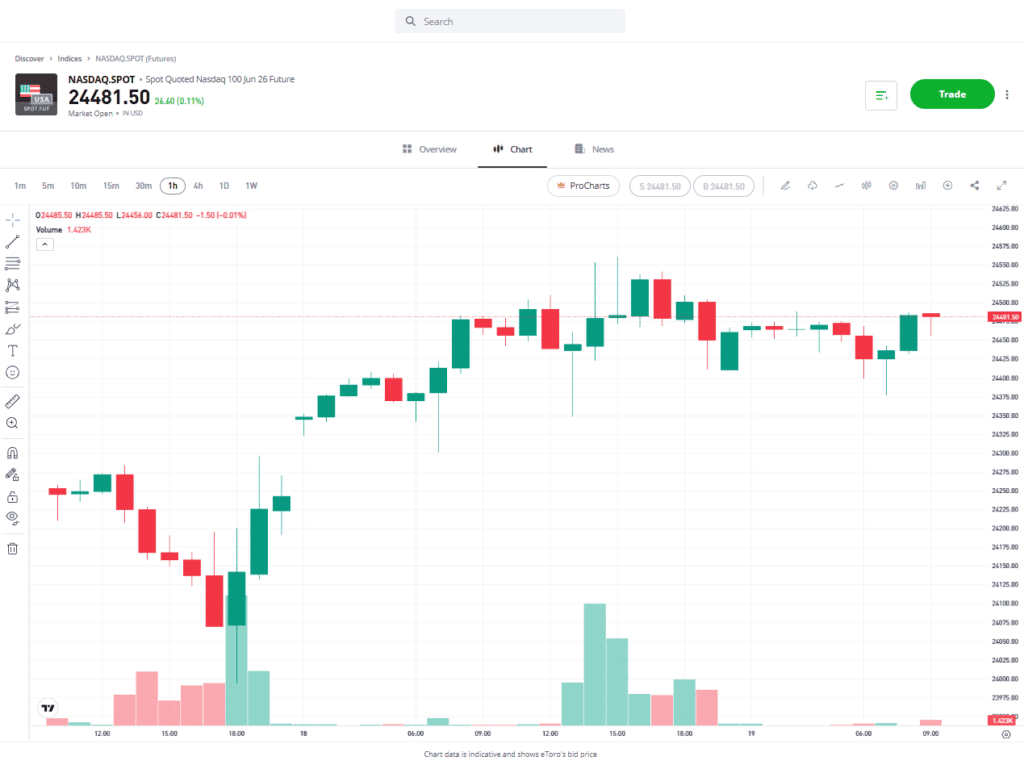The image size is (1024, 765).
Task: Open the emoji sticker tool
Action: (x=13, y=372)
